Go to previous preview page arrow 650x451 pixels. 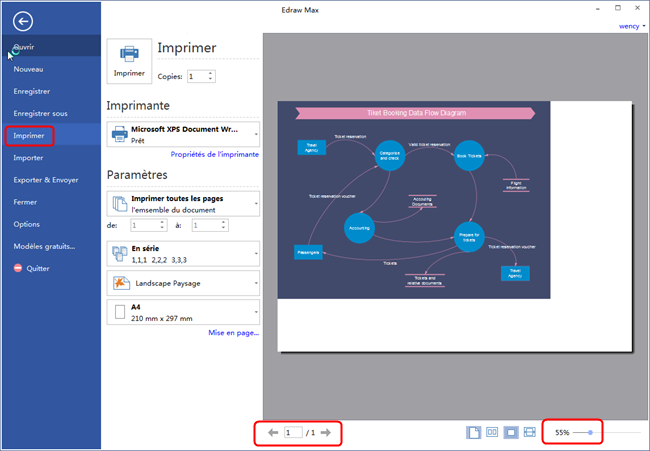pos(273,433)
